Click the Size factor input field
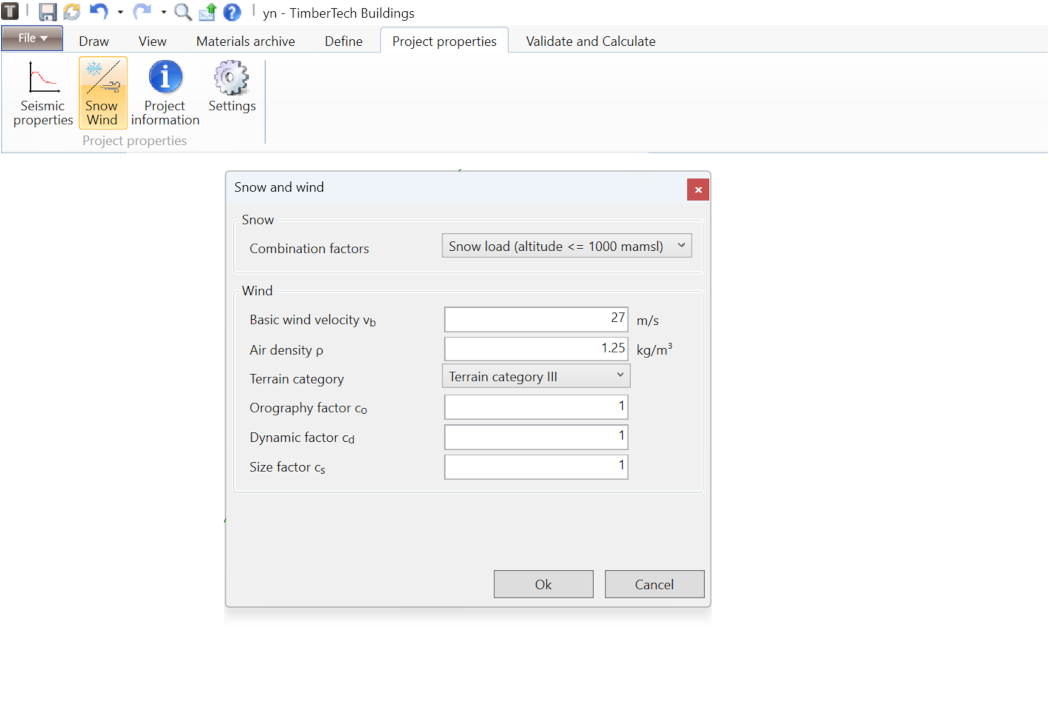This screenshot has width=1049, height=720. [536, 466]
